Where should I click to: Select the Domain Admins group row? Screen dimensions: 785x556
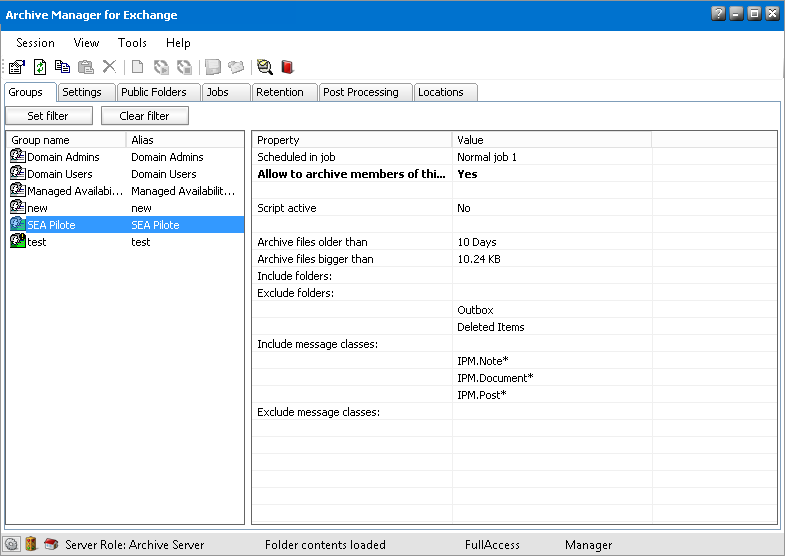click(65, 157)
